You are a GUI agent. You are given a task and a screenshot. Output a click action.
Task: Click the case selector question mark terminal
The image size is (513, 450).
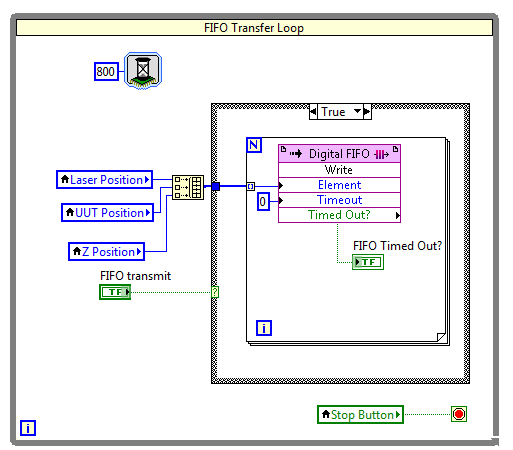(x=215, y=292)
